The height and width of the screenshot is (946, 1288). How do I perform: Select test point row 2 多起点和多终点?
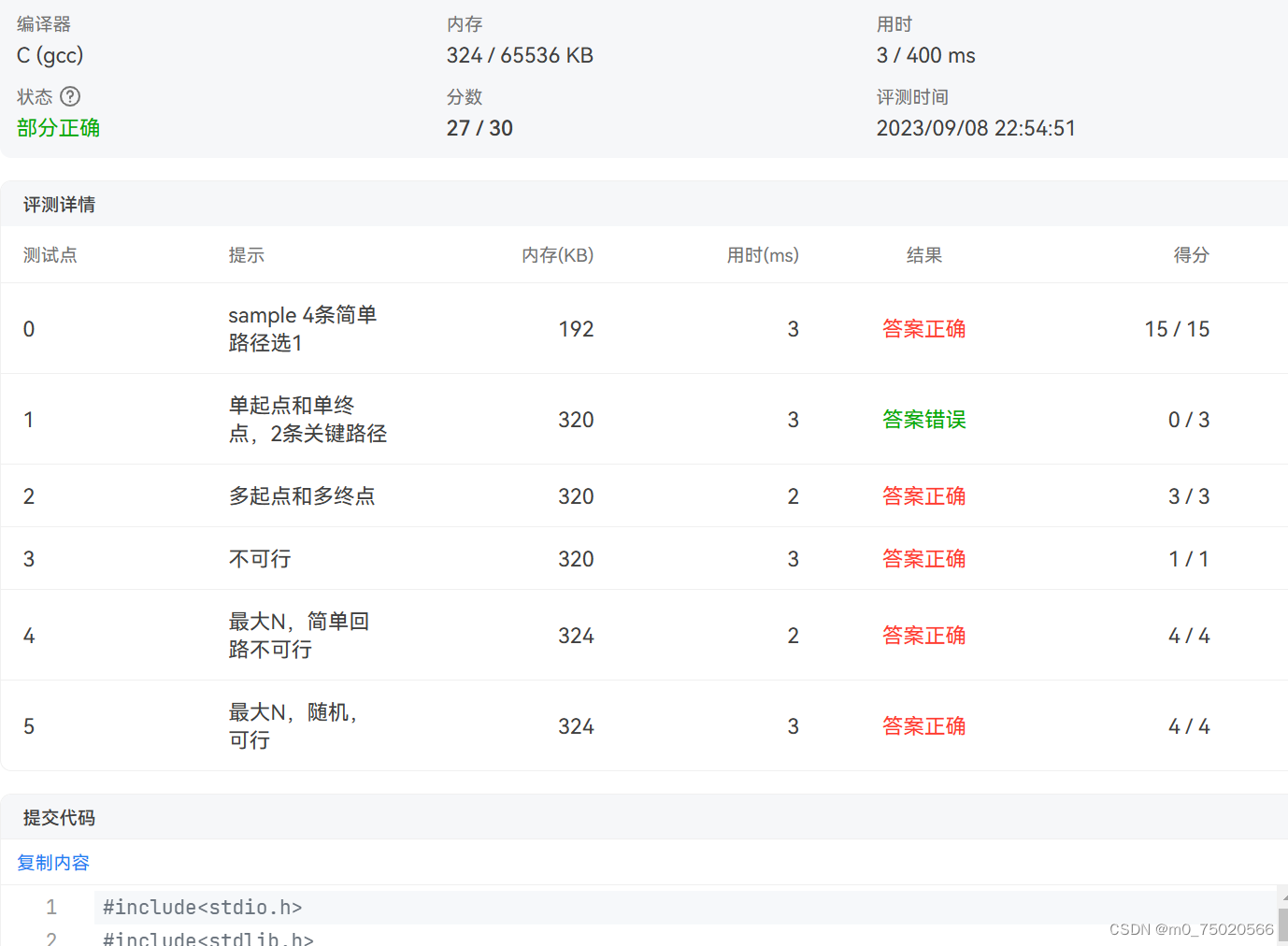click(x=301, y=495)
